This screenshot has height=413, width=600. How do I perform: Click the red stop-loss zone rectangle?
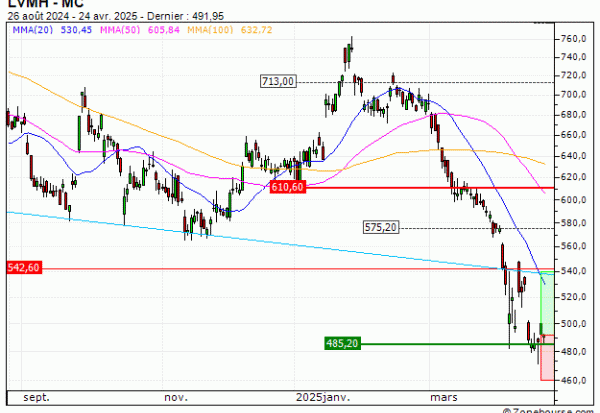(x=547, y=357)
